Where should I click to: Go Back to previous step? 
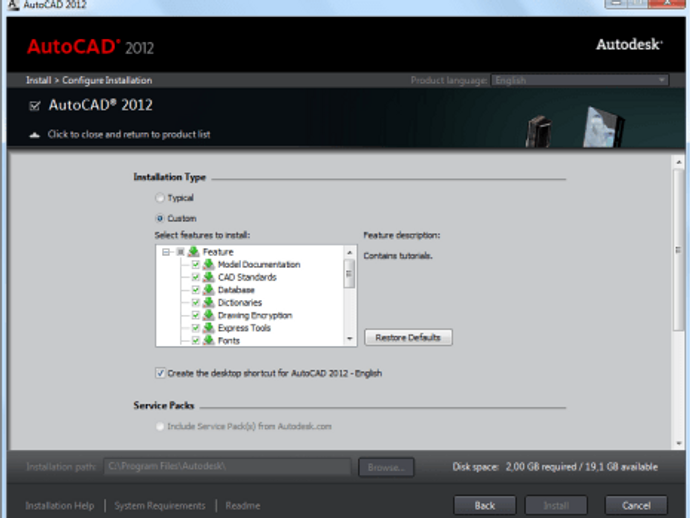click(x=484, y=506)
